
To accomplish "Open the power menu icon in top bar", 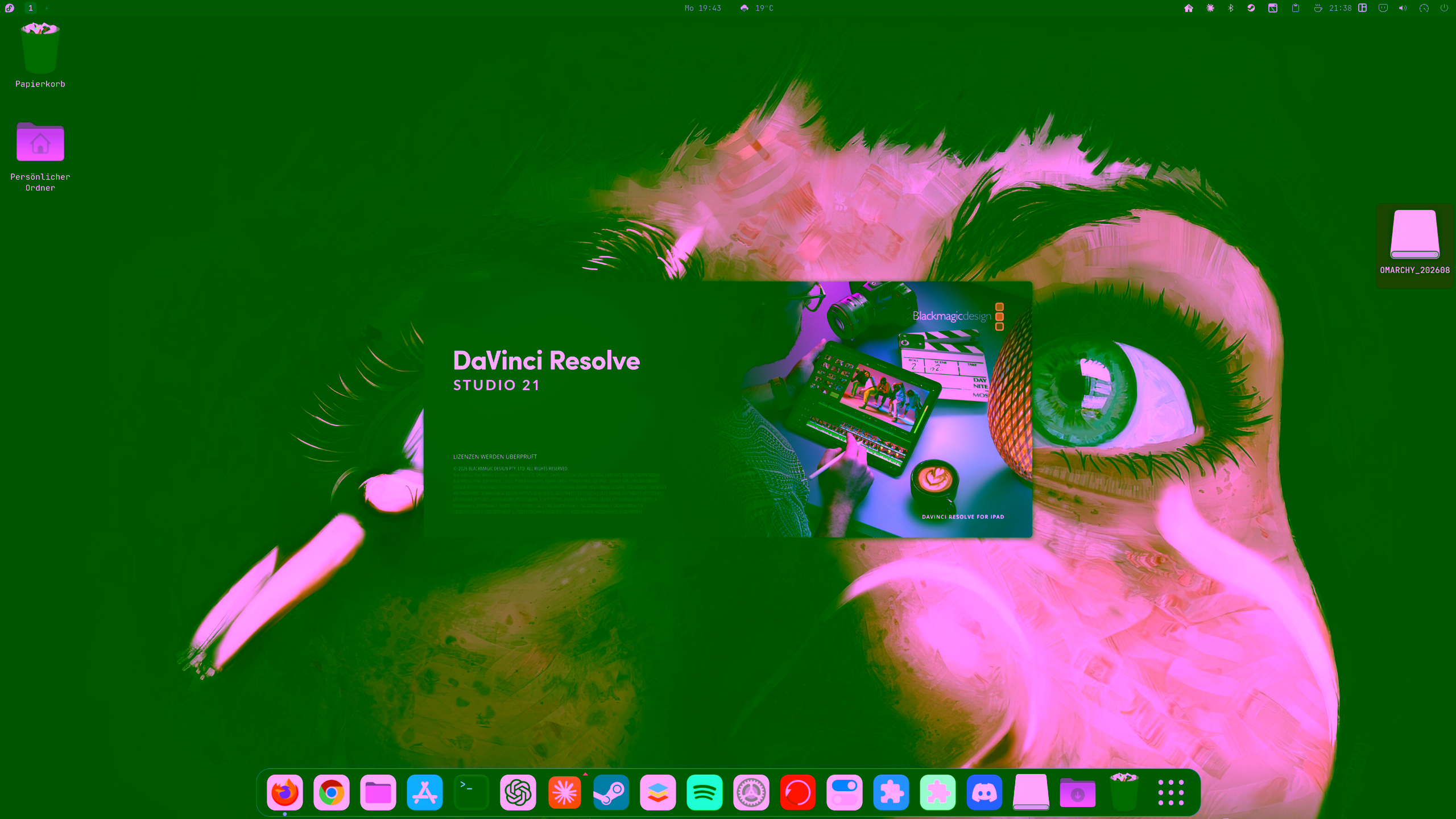I will point(1444,8).
